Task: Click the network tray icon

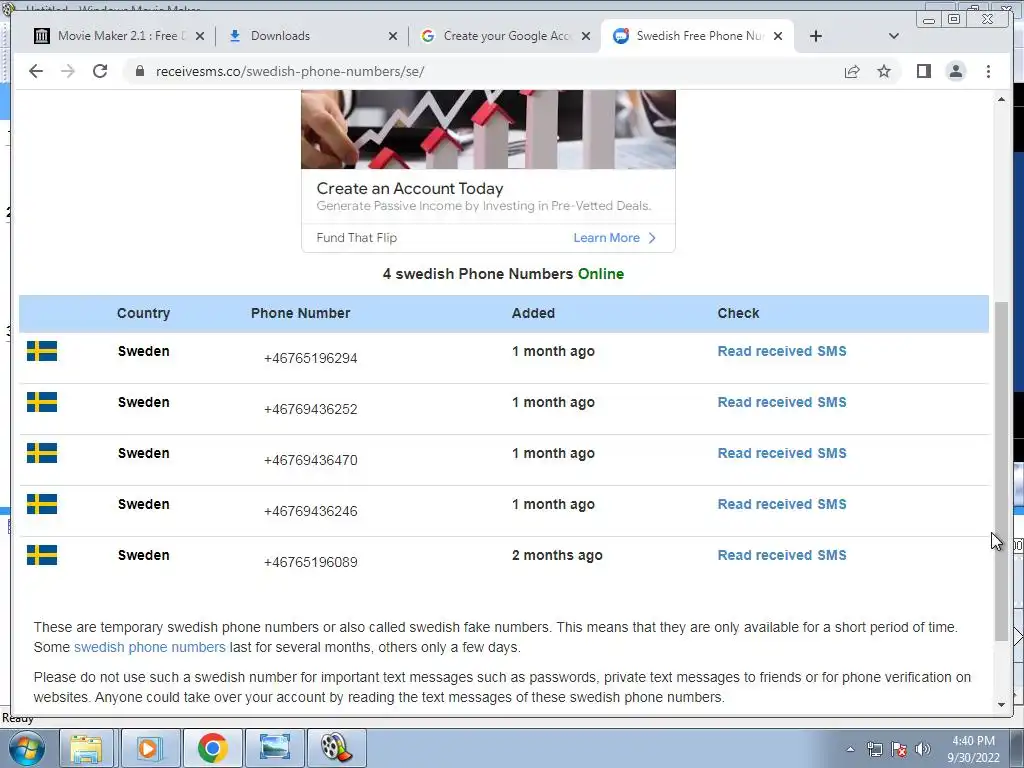Action: click(x=874, y=749)
